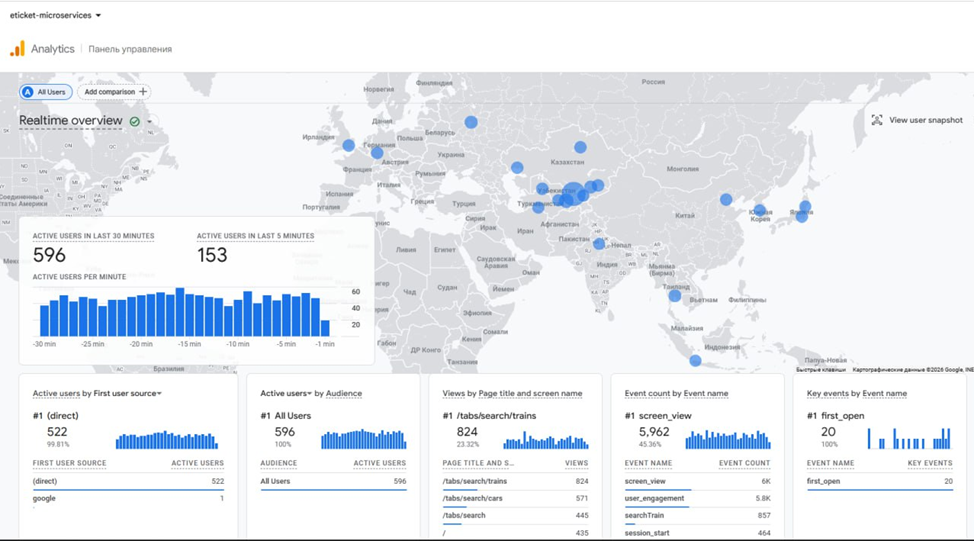
Task: Expand the Realtime overview dropdown arrow
Action: tap(150, 122)
